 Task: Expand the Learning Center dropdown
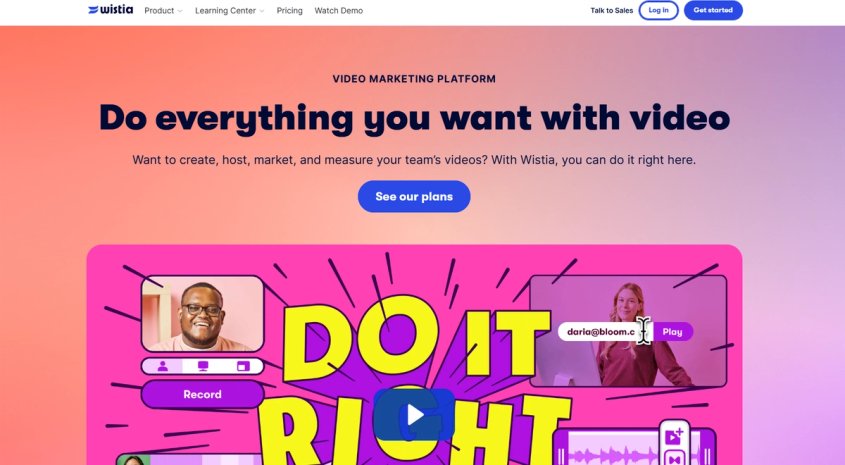coord(230,10)
